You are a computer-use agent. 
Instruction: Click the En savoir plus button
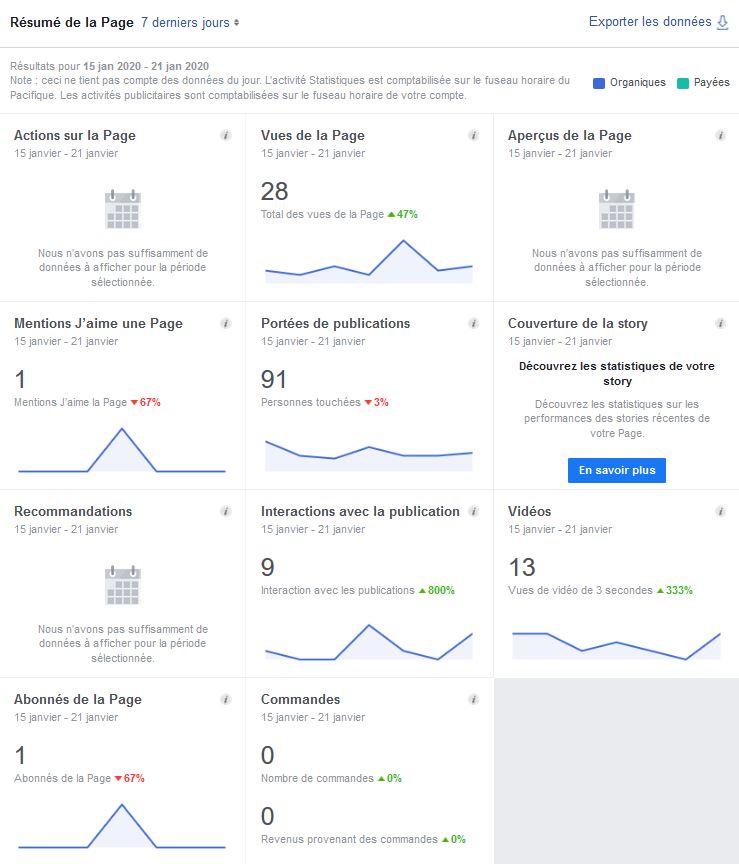(x=616, y=470)
